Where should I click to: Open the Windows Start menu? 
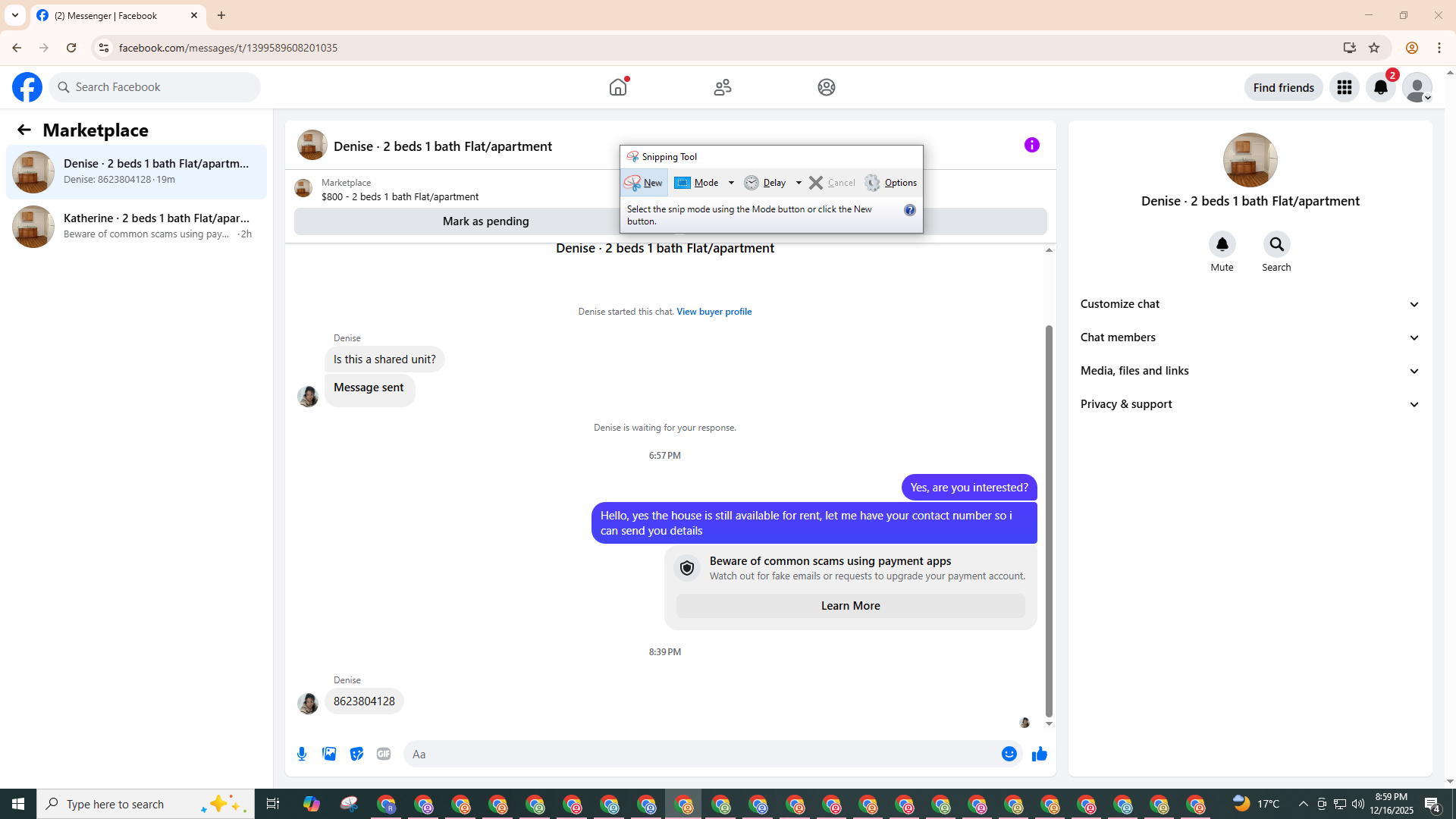point(18,804)
